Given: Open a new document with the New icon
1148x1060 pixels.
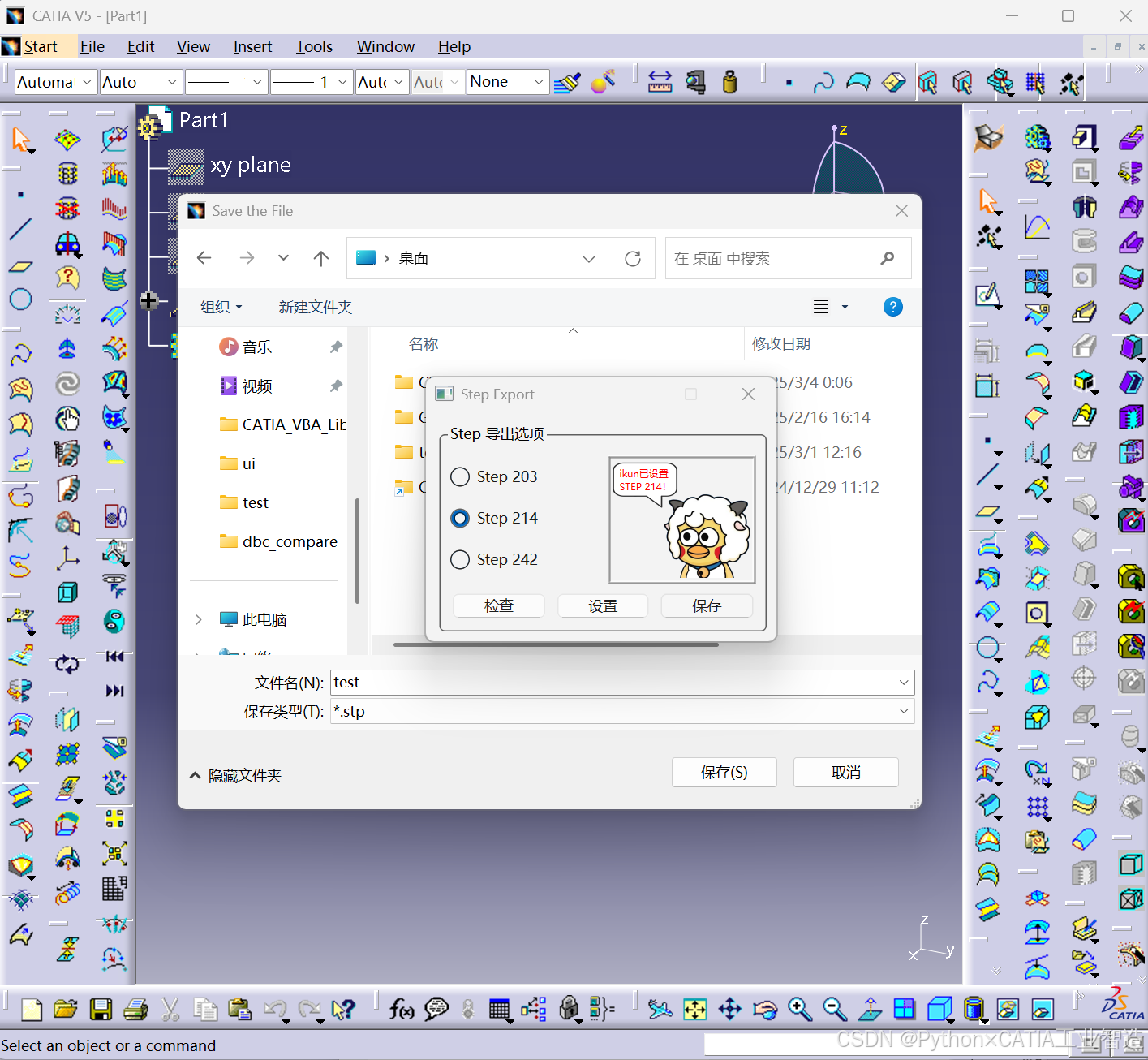Looking at the screenshot, I should [x=31, y=1009].
